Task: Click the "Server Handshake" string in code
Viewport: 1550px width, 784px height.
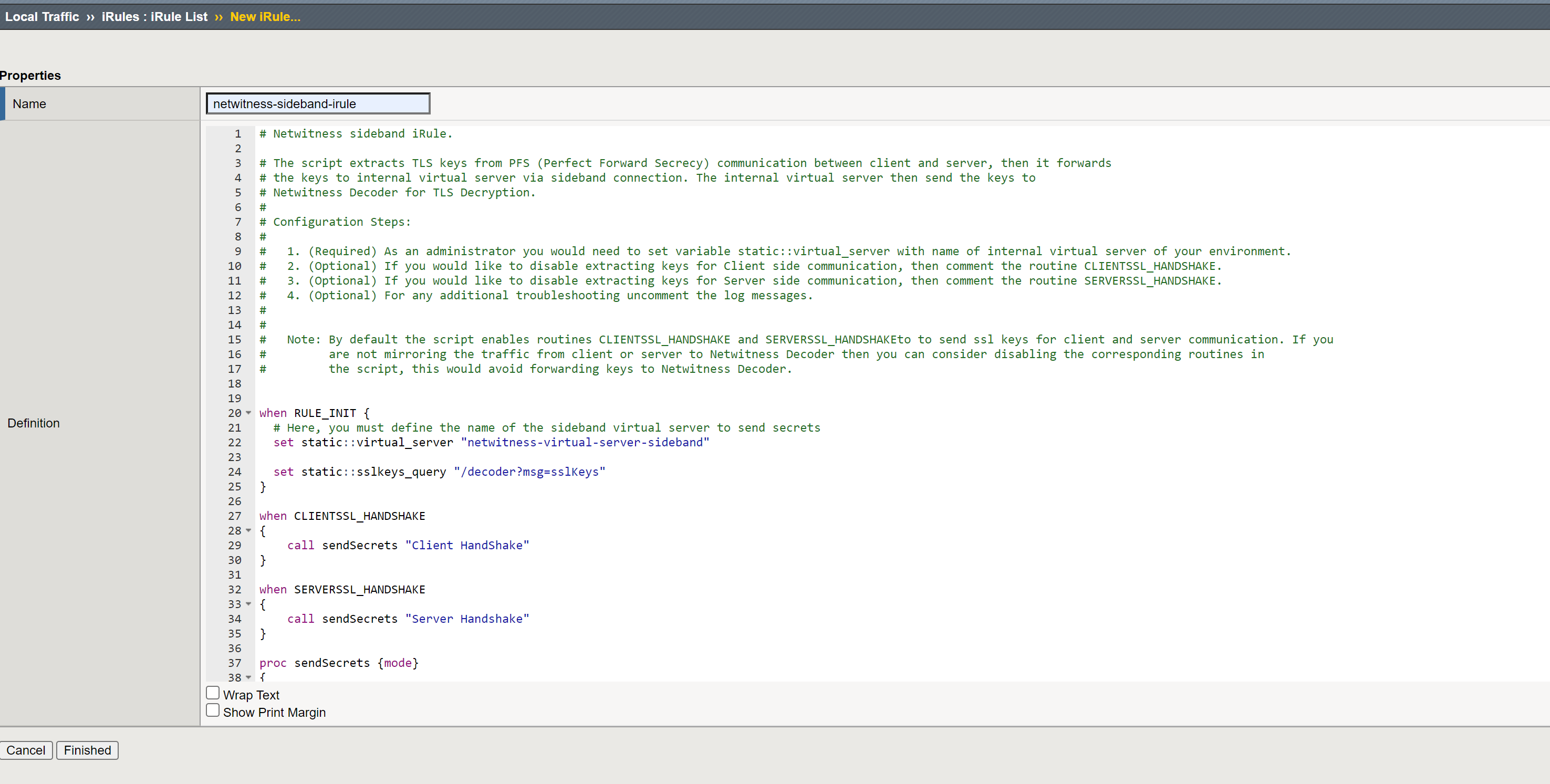Action: pos(467,619)
